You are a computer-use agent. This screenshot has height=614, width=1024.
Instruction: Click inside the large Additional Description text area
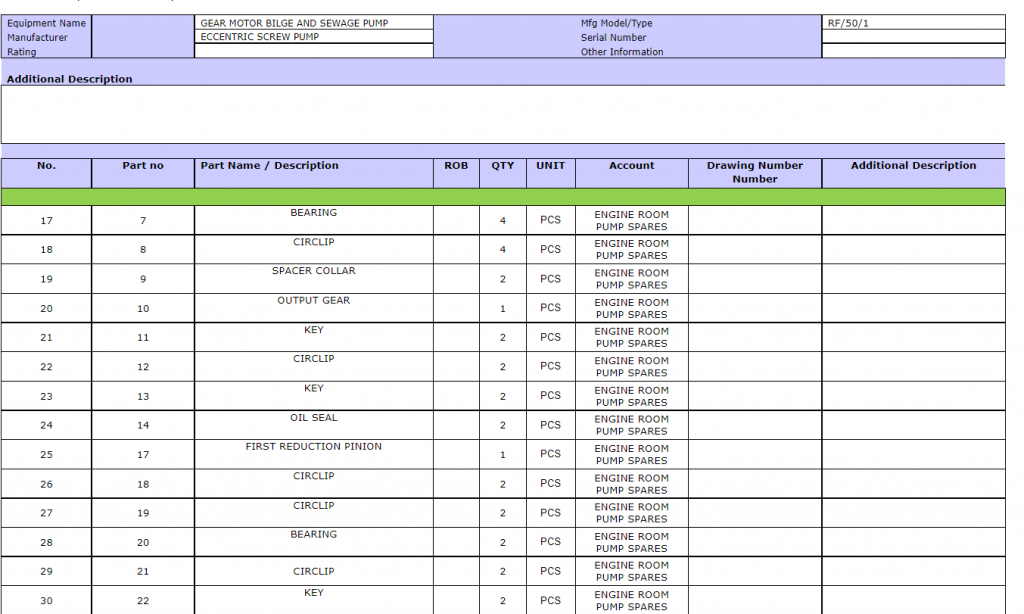(x=503, y=114)
